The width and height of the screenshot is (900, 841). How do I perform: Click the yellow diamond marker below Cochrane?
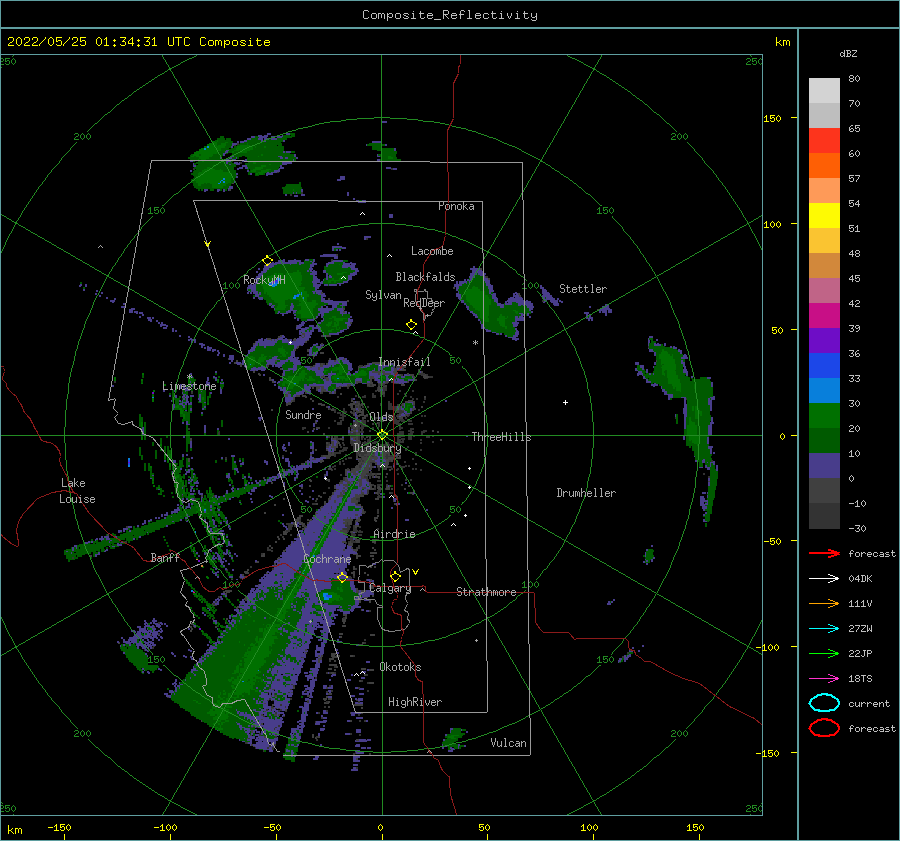pyautogui.click(x=343, y=577)
